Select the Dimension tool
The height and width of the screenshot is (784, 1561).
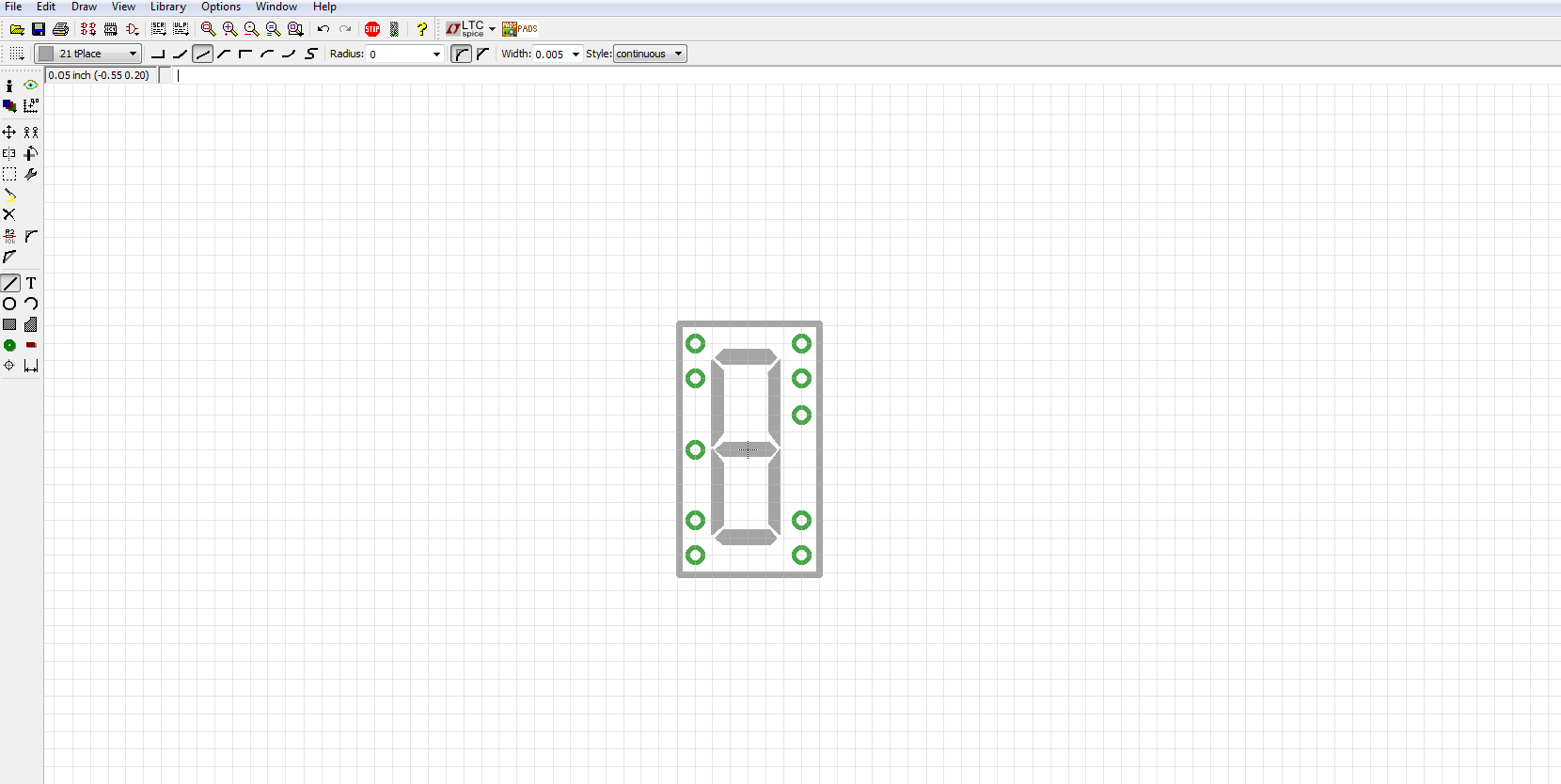click(x=31, y=366)
